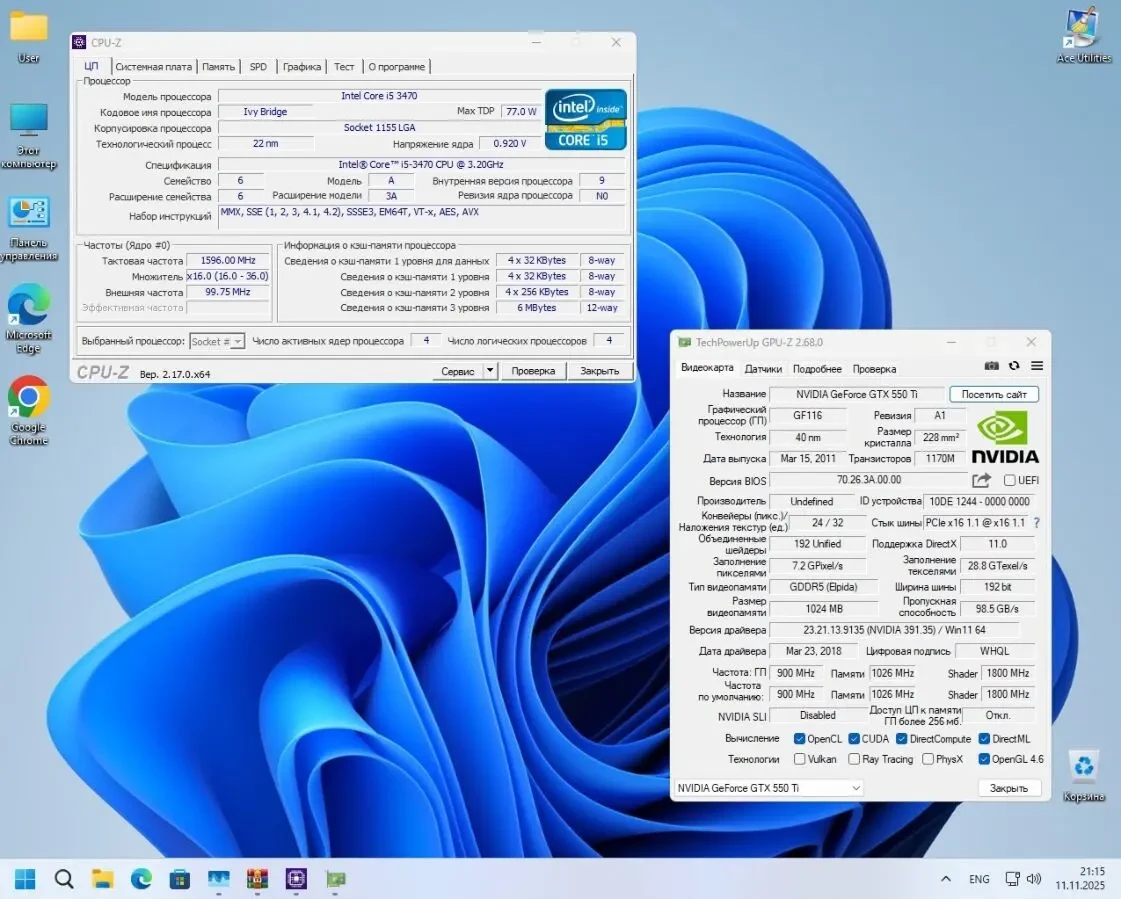Image resolution: width=1121 pixels, height=899 pixels.
Task: Open Microsoft Edge from the taskbar
Action: pyautogui.click(x=141, y=878)
